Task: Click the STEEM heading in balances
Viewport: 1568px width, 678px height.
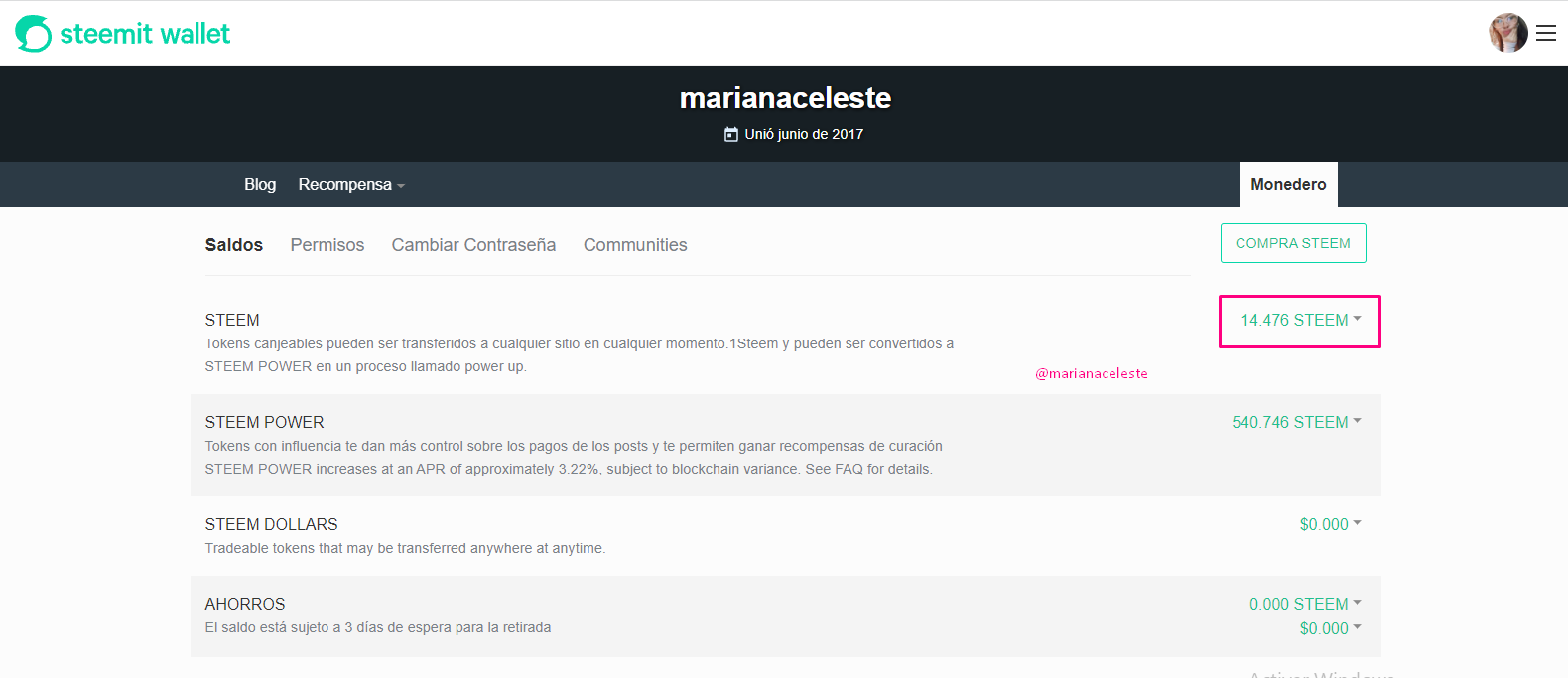Action: tap(232, 320)
